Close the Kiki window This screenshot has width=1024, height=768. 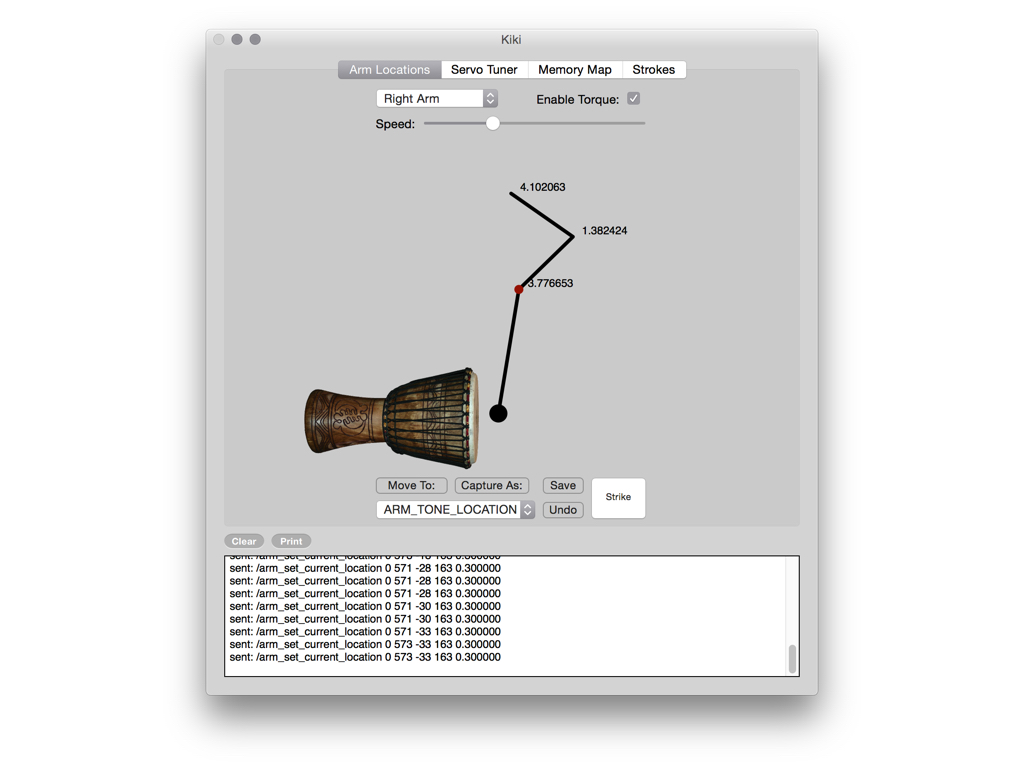(x=219, y=39)
